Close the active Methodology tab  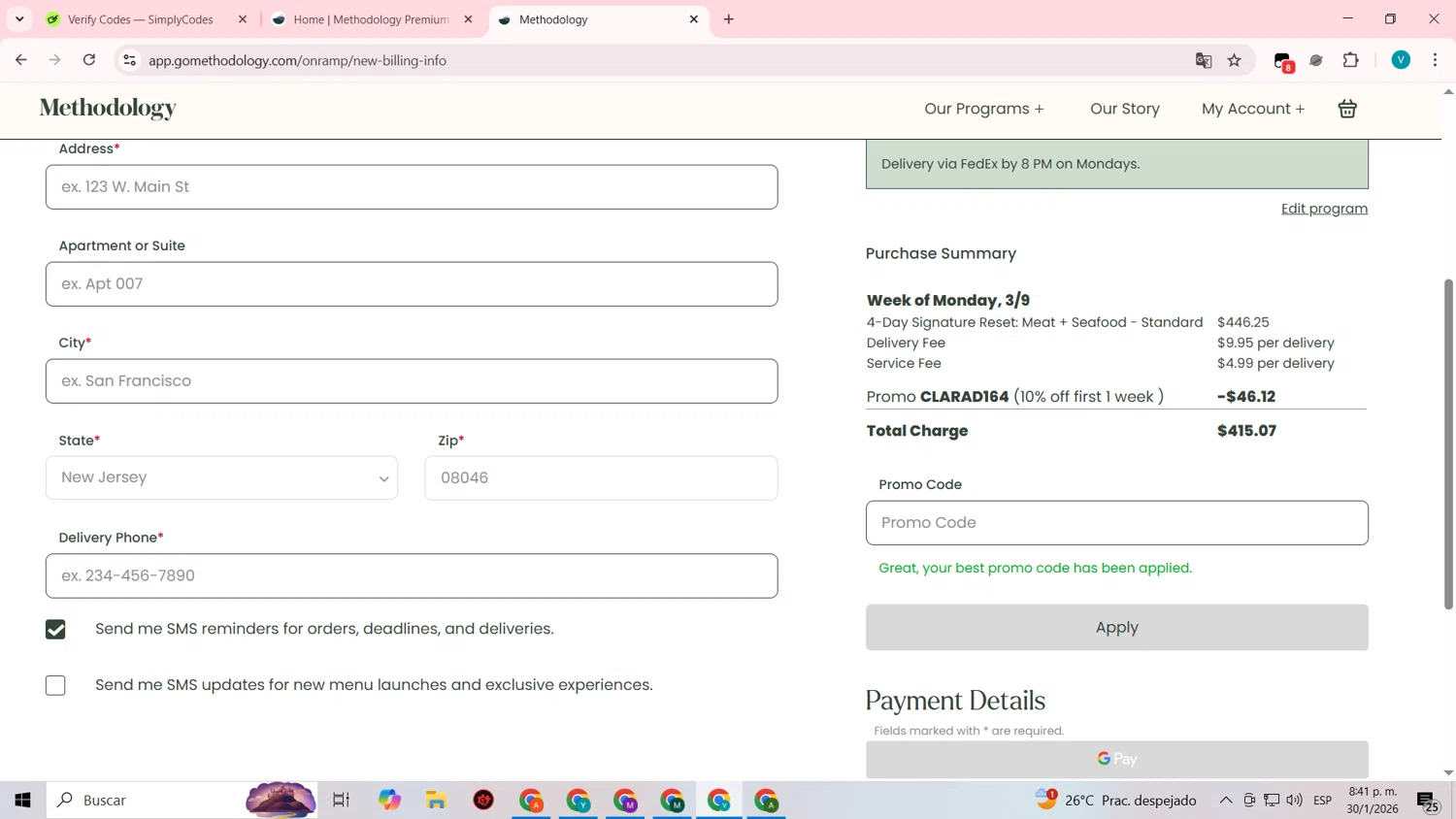694,19
